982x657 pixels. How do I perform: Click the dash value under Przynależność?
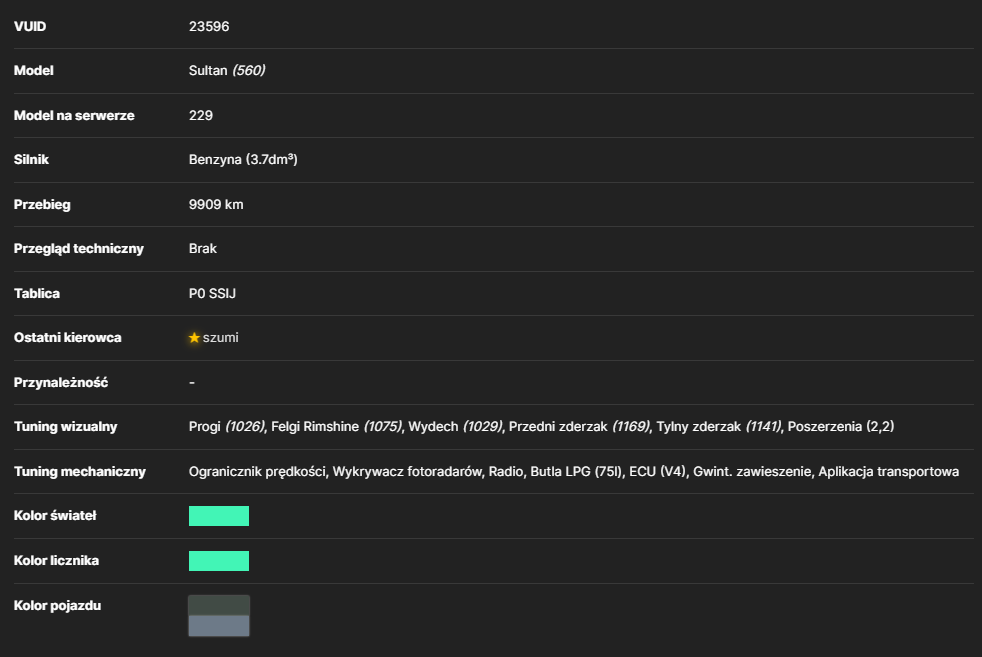pyautogui.click(x=192, y=383)
